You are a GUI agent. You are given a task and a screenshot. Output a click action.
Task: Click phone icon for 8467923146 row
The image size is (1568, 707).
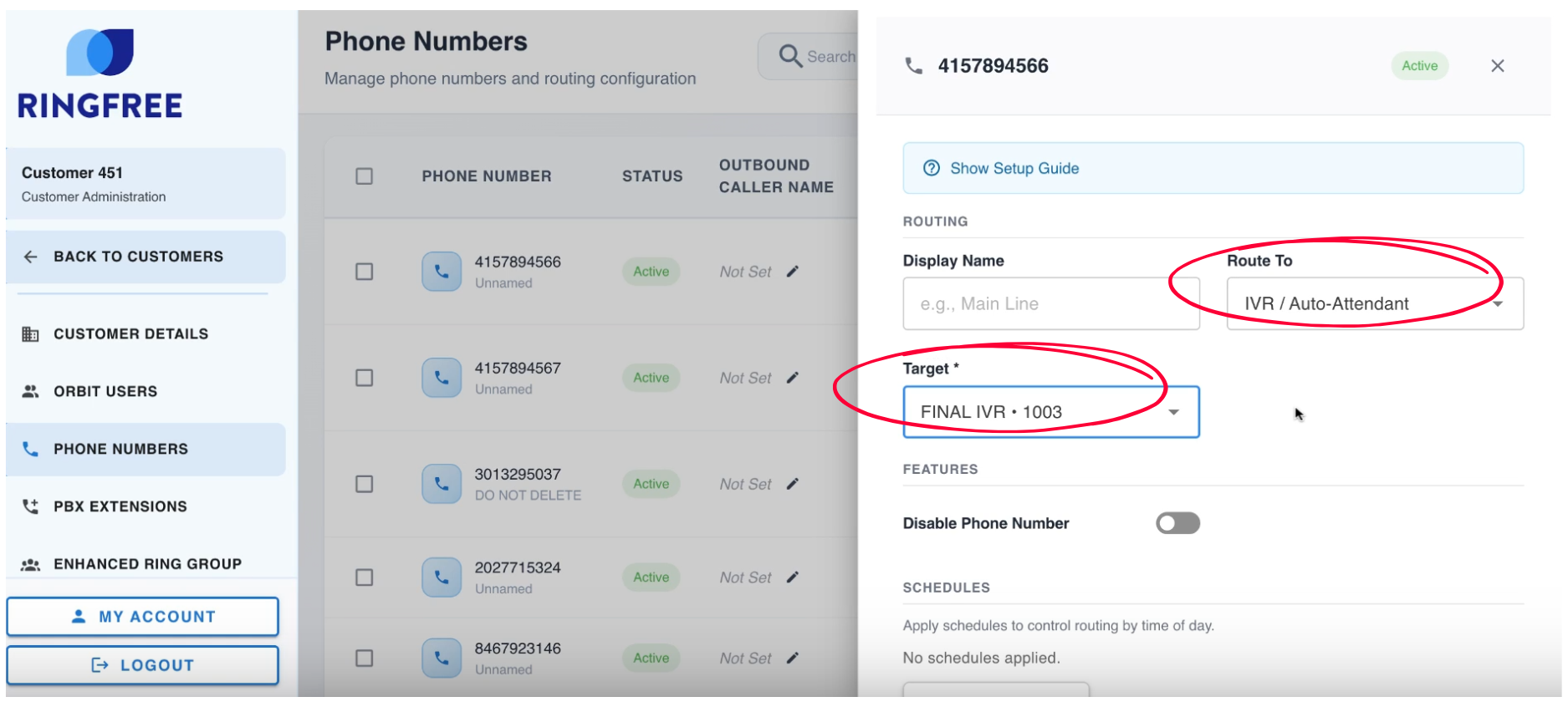[442, 659]
